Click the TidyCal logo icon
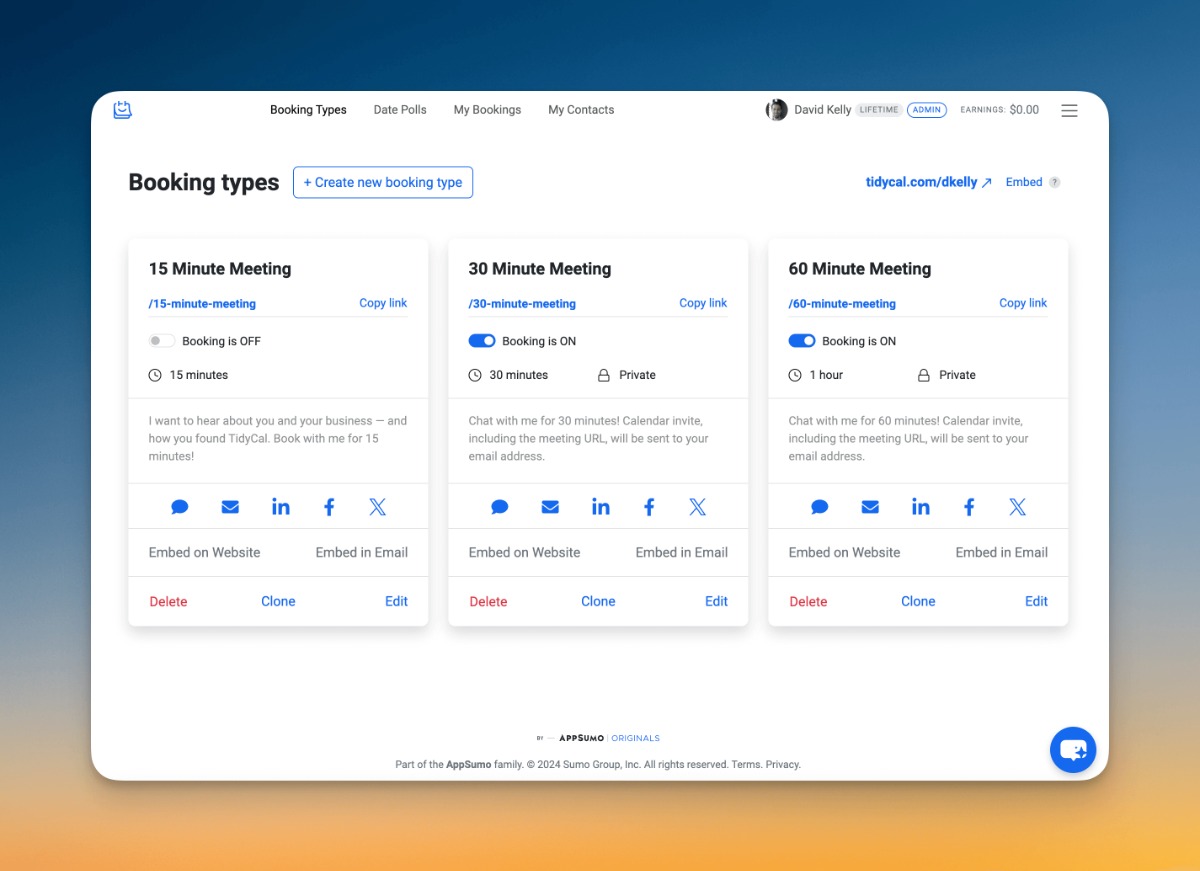This screenshot has width=1200, height=871. click(x=123, y=110)
